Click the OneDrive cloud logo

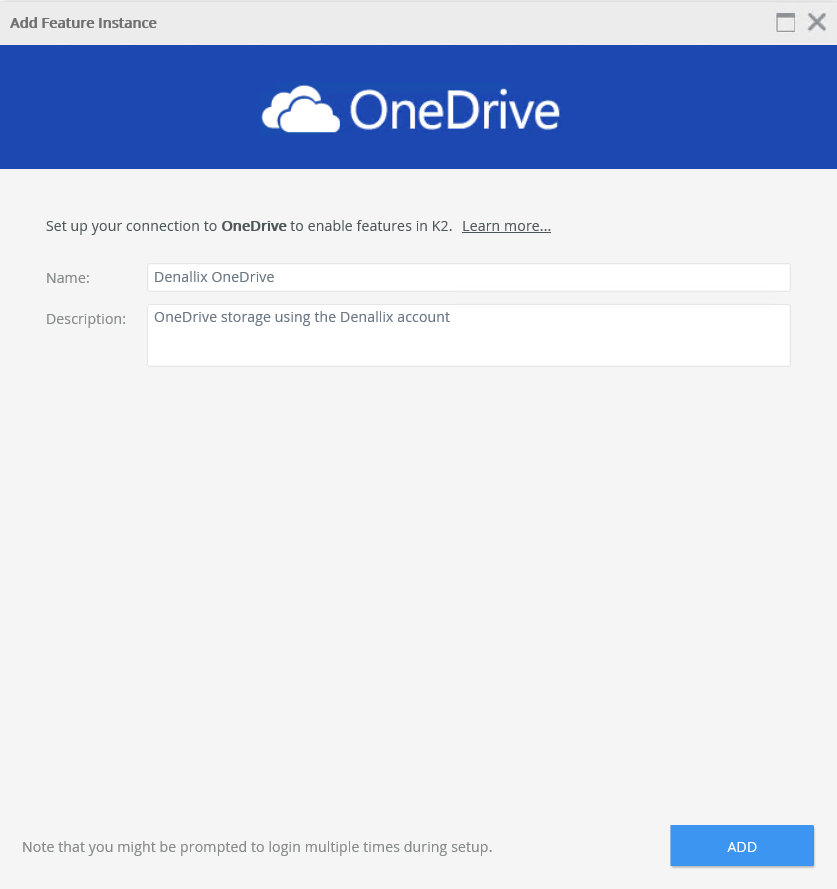click(301, 109)
